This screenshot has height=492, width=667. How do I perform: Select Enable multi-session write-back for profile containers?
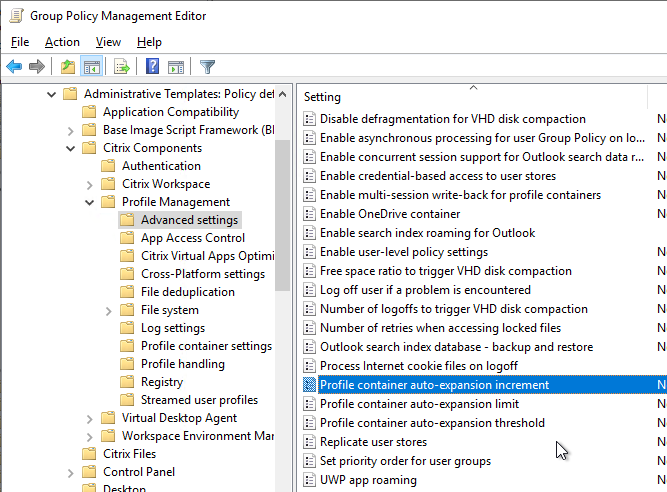(460, 195)
